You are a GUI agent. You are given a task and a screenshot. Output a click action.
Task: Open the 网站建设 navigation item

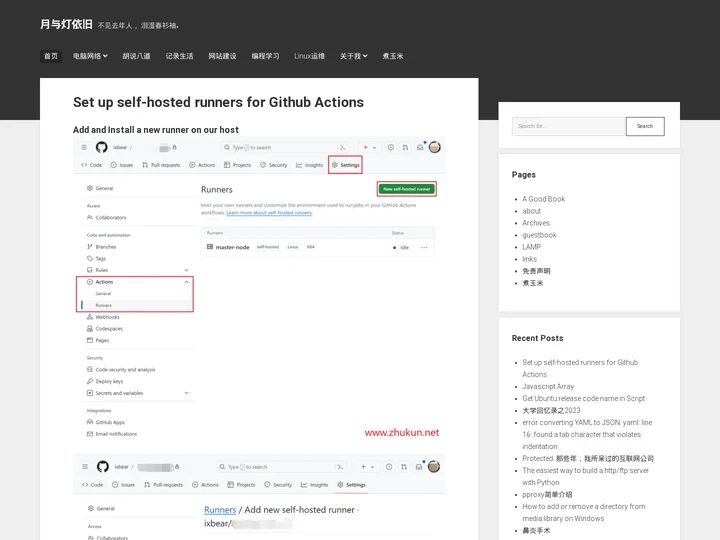(x=222, y=56)
